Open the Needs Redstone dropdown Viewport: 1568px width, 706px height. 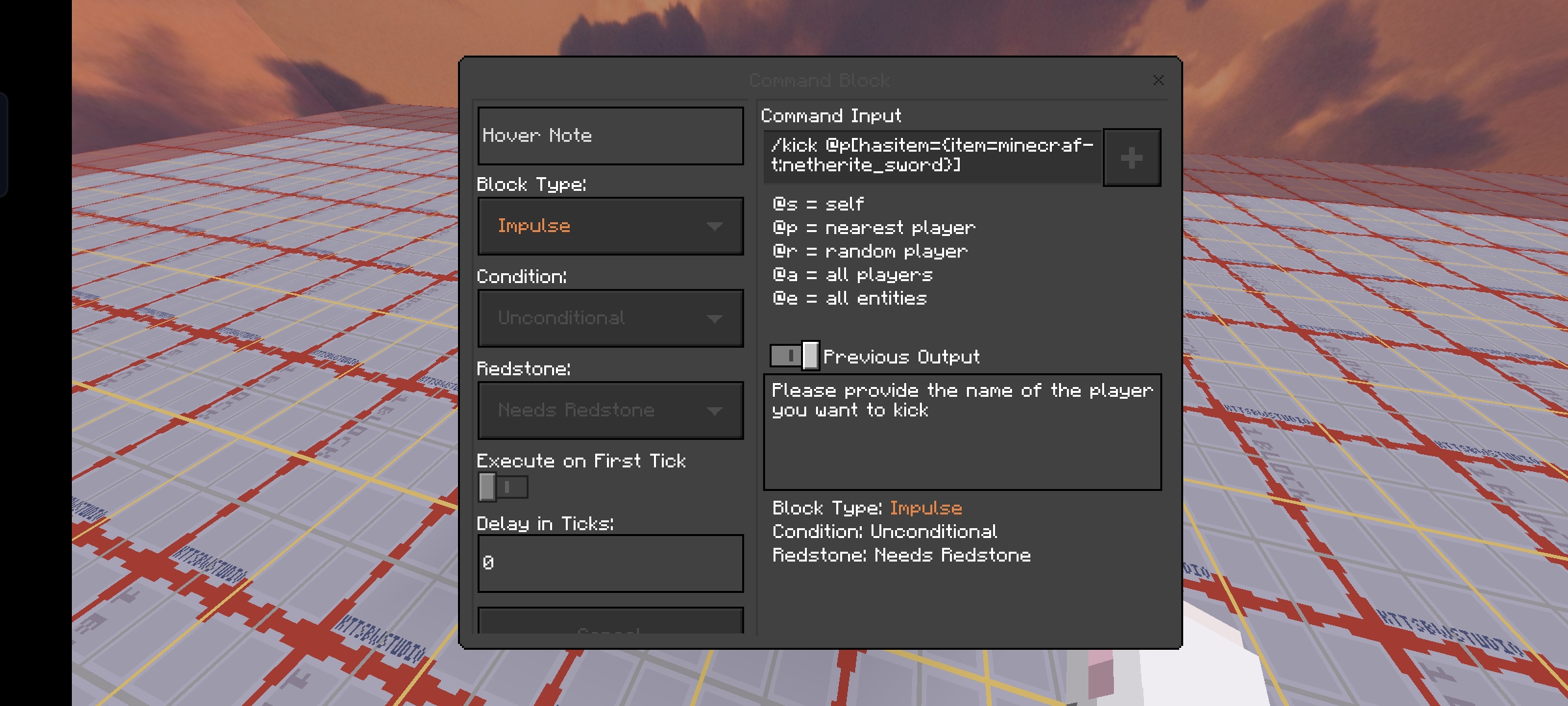(x=610, y=411)
